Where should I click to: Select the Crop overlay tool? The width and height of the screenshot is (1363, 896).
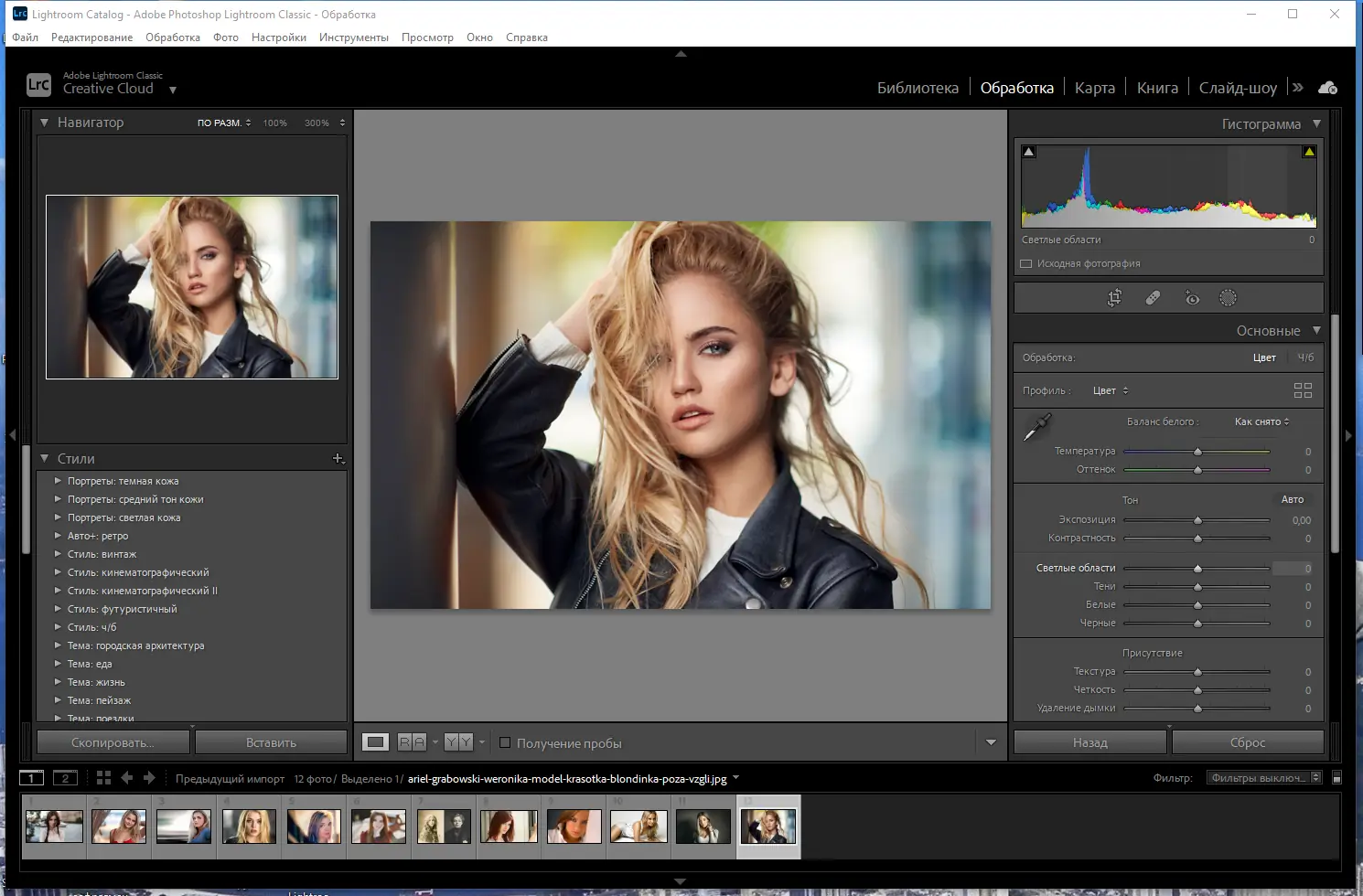pos(1114,298)
